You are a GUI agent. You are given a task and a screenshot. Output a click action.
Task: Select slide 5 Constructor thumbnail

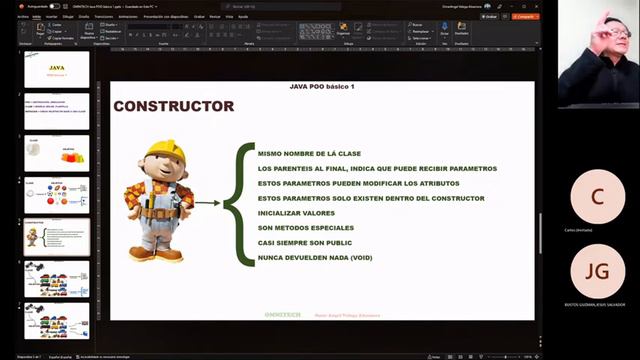pos(57,237)
